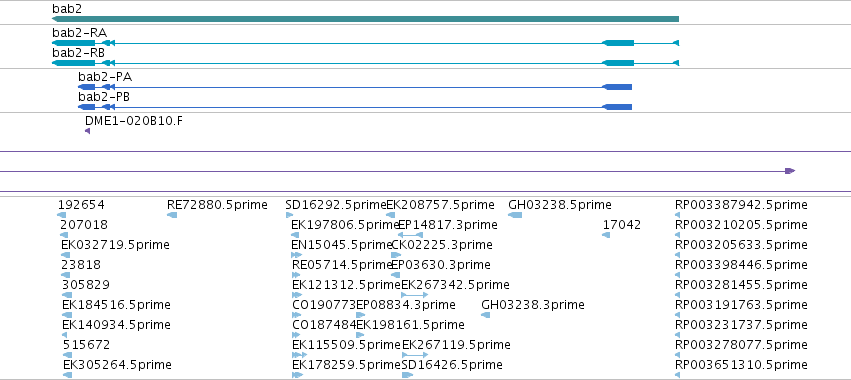Click the RE05714.5prime label

pos(341,264)
